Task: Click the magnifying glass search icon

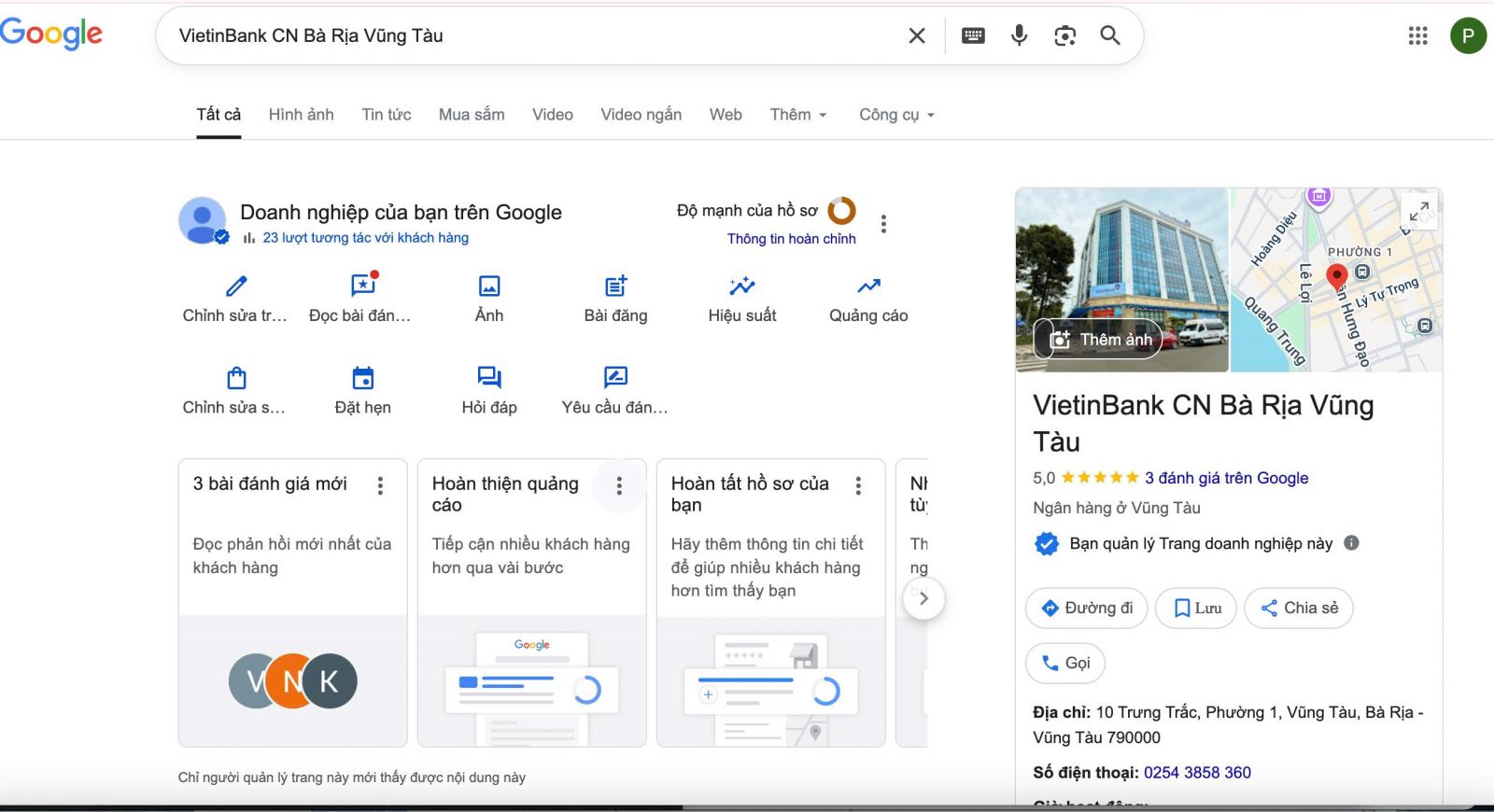Action: click(x=1109, y=35)
